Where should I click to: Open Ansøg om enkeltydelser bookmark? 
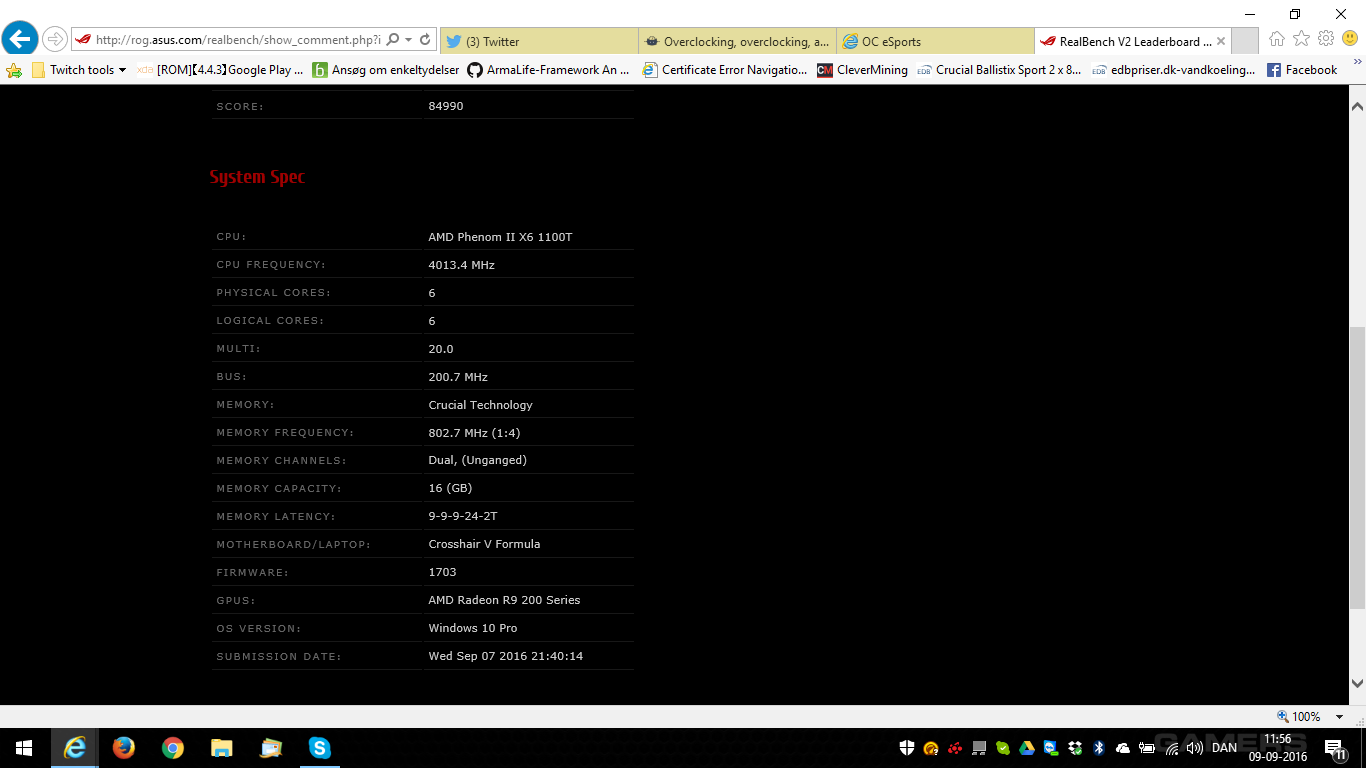(x=386, y=70)
